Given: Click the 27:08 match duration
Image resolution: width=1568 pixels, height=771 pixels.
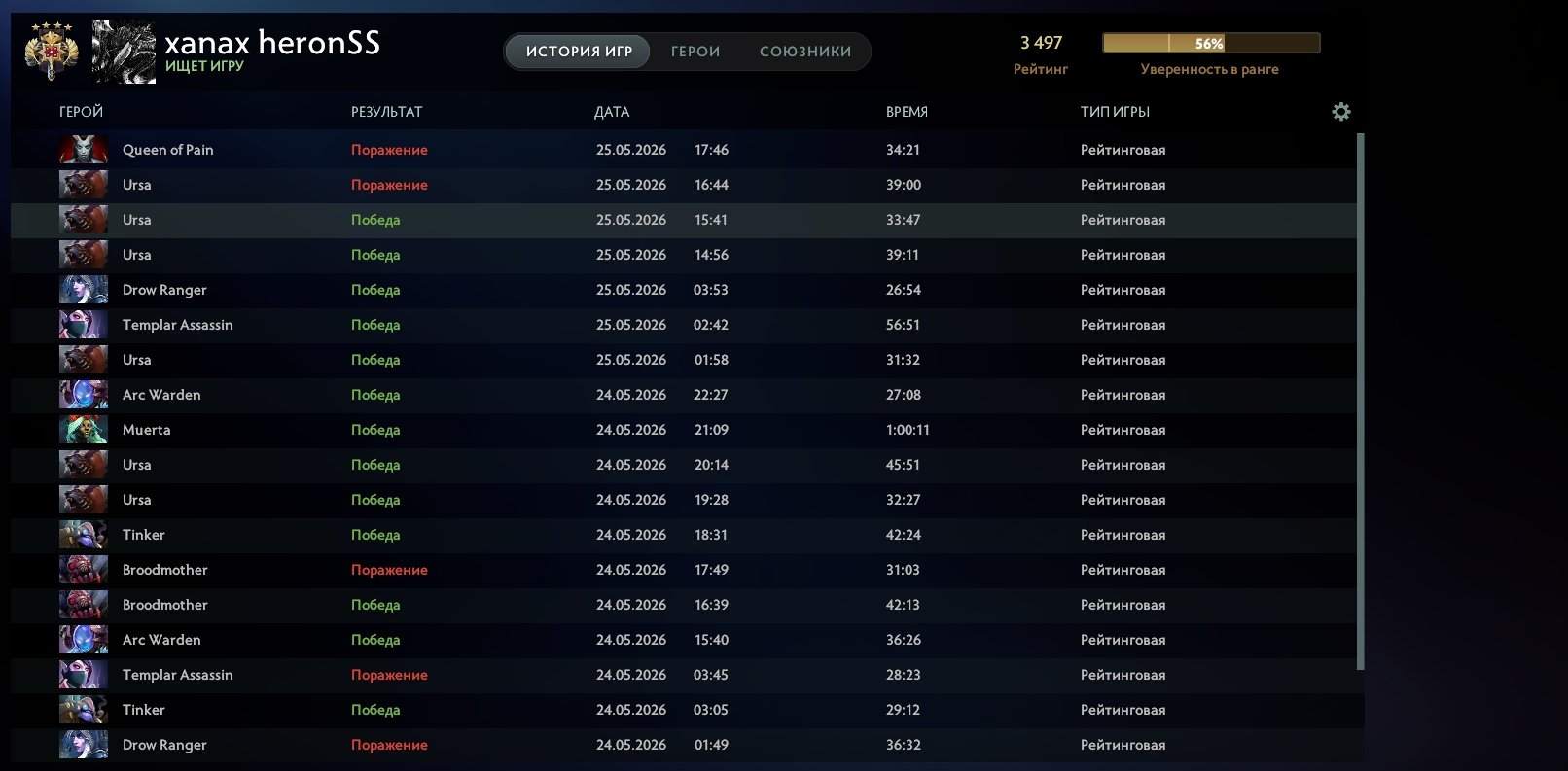Looking at the screenshot, I should coord(903,395).
